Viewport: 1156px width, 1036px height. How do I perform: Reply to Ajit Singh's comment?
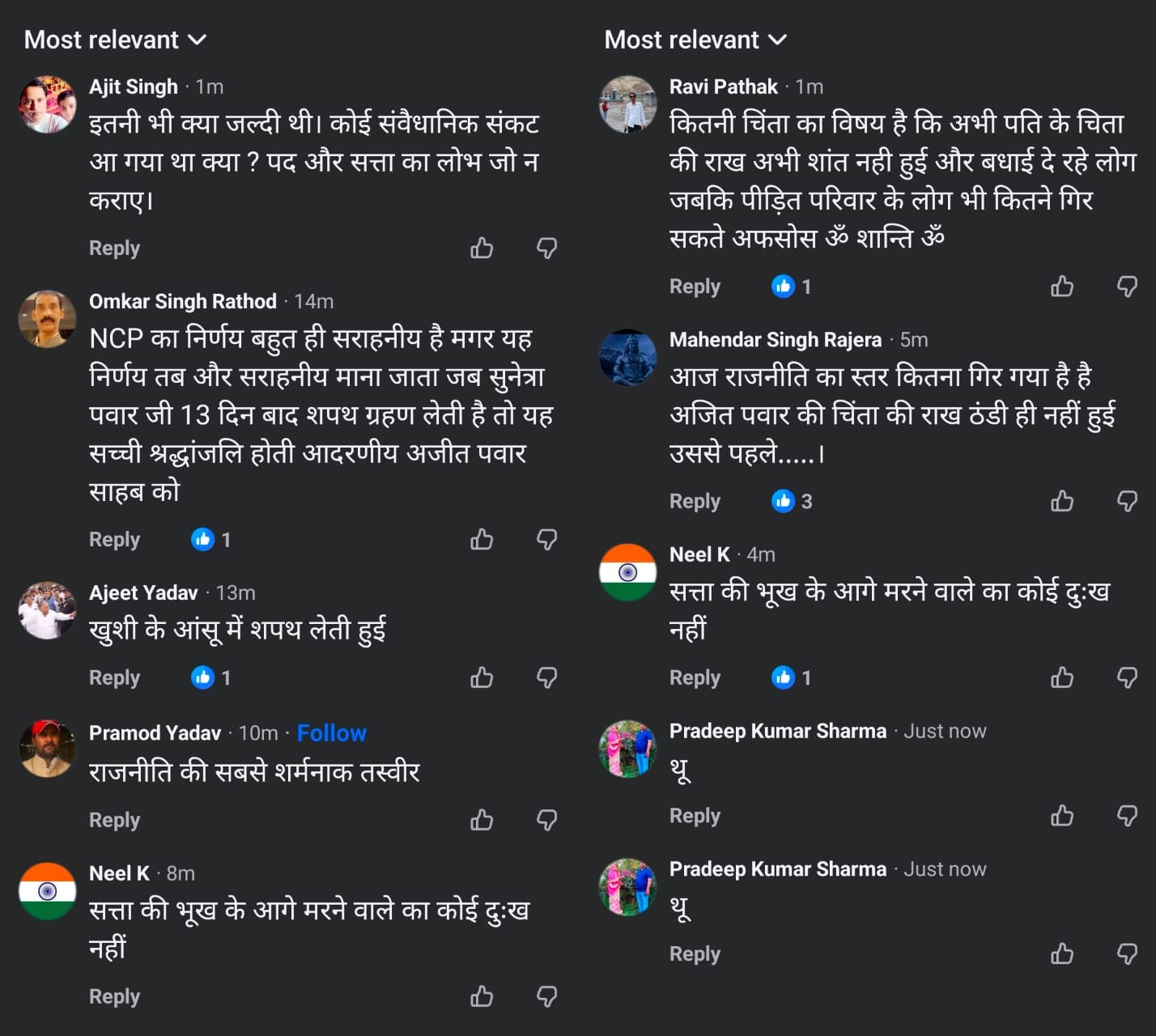click(x=114, y=248)
